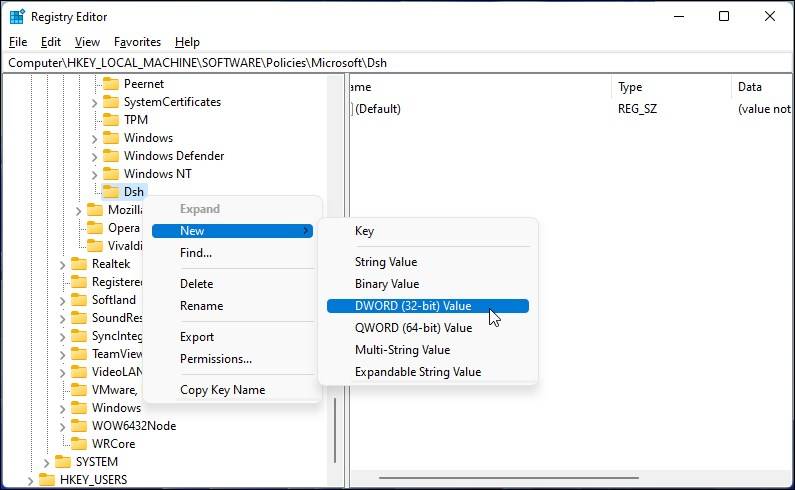This screenshot has width=795, height=490.
Task: Click the Windows Defender folder icon
Action: [x=111, y=156]
